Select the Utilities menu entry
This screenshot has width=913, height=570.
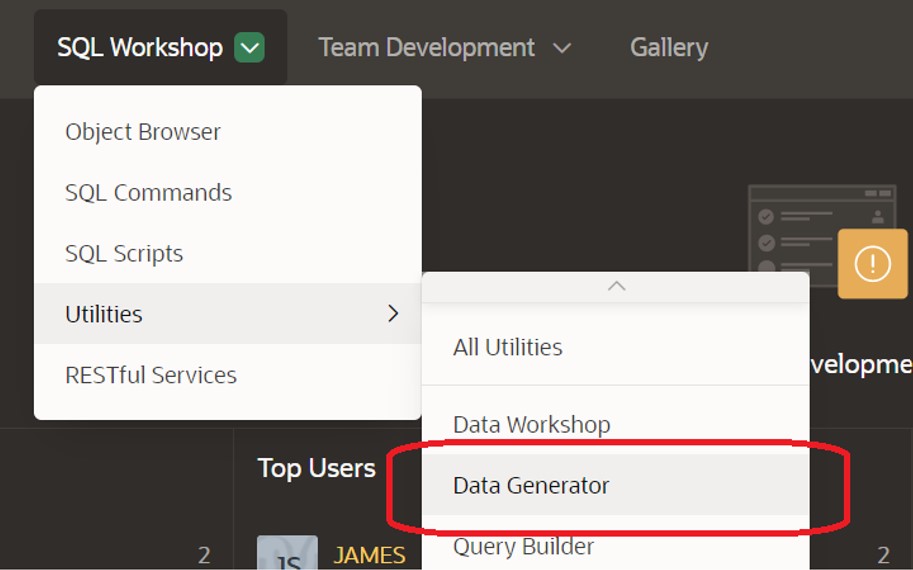click(104, 314)
